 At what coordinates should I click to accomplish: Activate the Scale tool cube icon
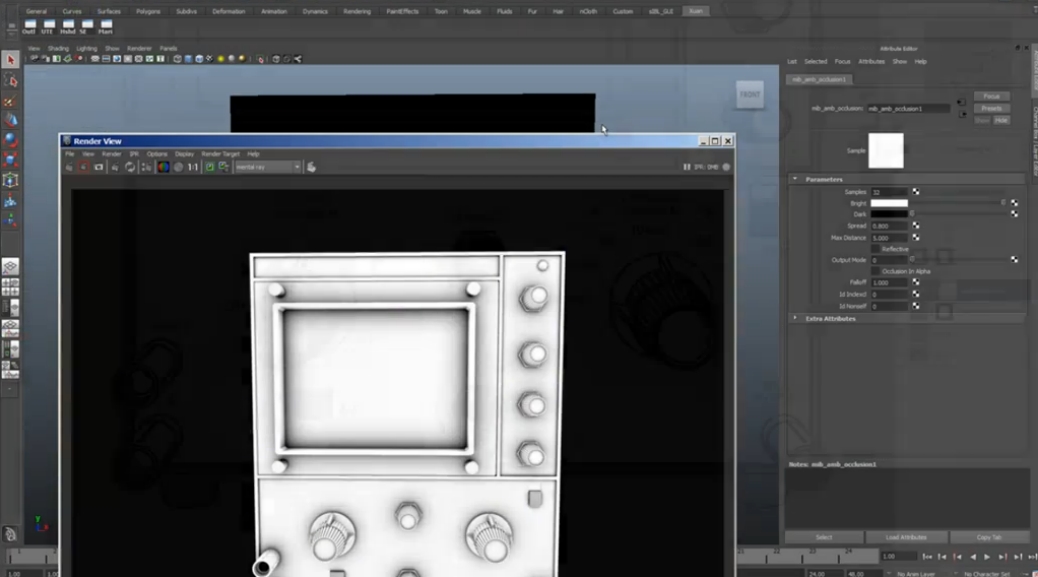(x=11, y=160)
